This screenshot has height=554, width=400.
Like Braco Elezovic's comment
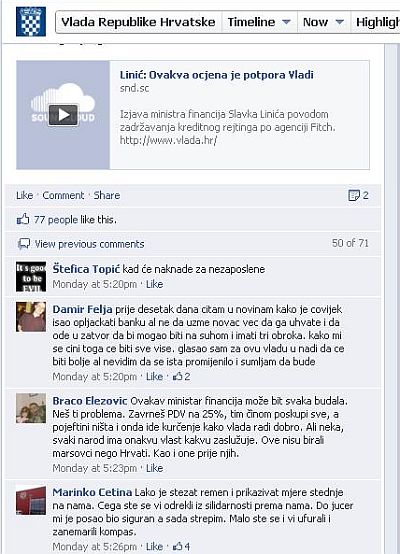click(154, 468)
